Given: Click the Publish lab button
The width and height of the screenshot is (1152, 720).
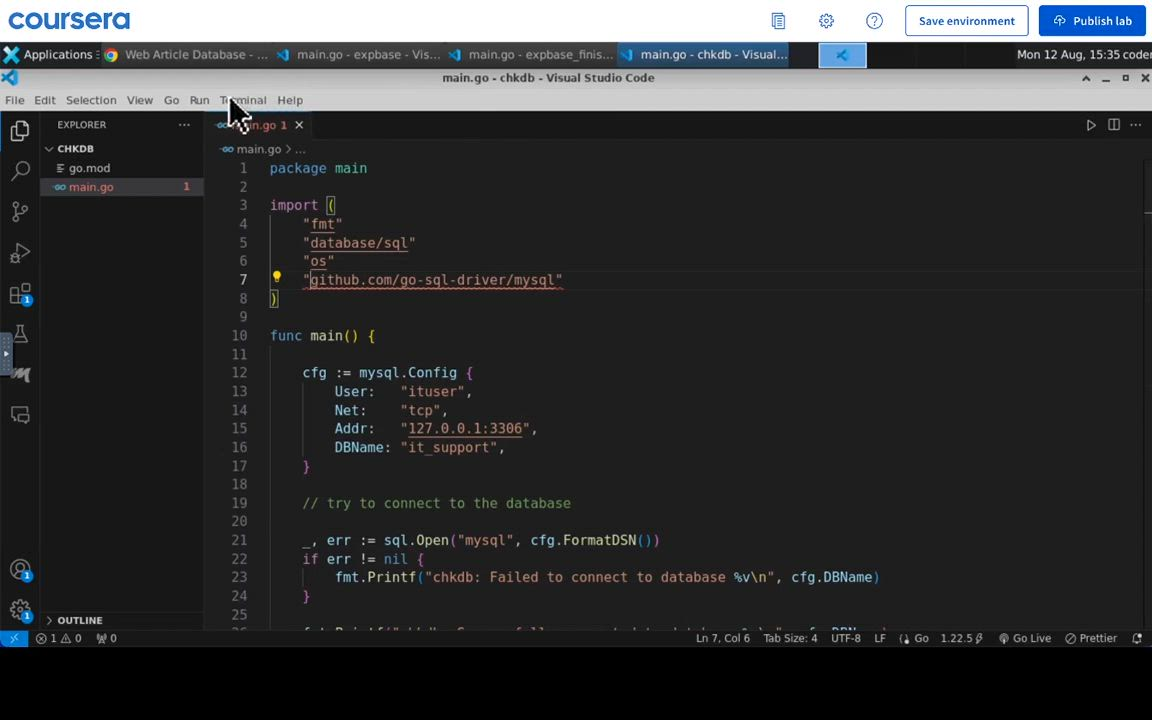Looking at the screenshot, I should (x=1091, y=21).
